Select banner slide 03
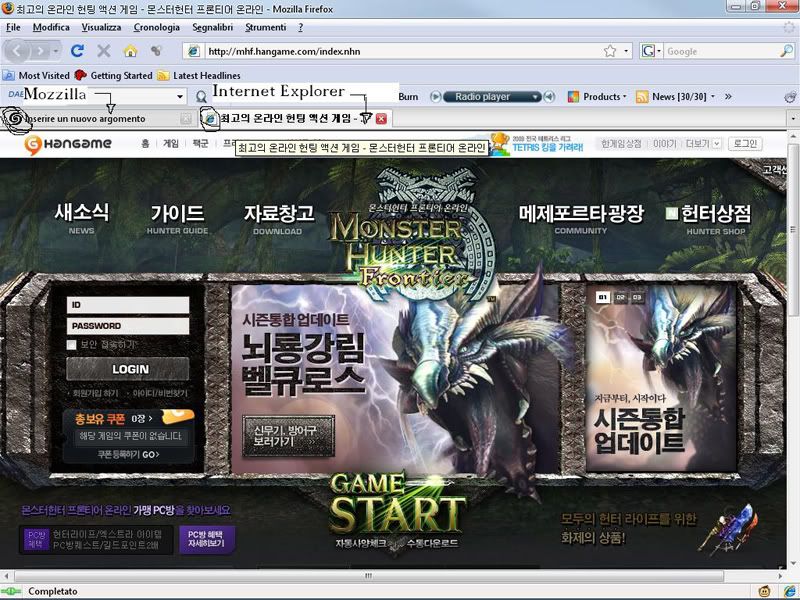 pyautogui.click(x=637, y=297)
